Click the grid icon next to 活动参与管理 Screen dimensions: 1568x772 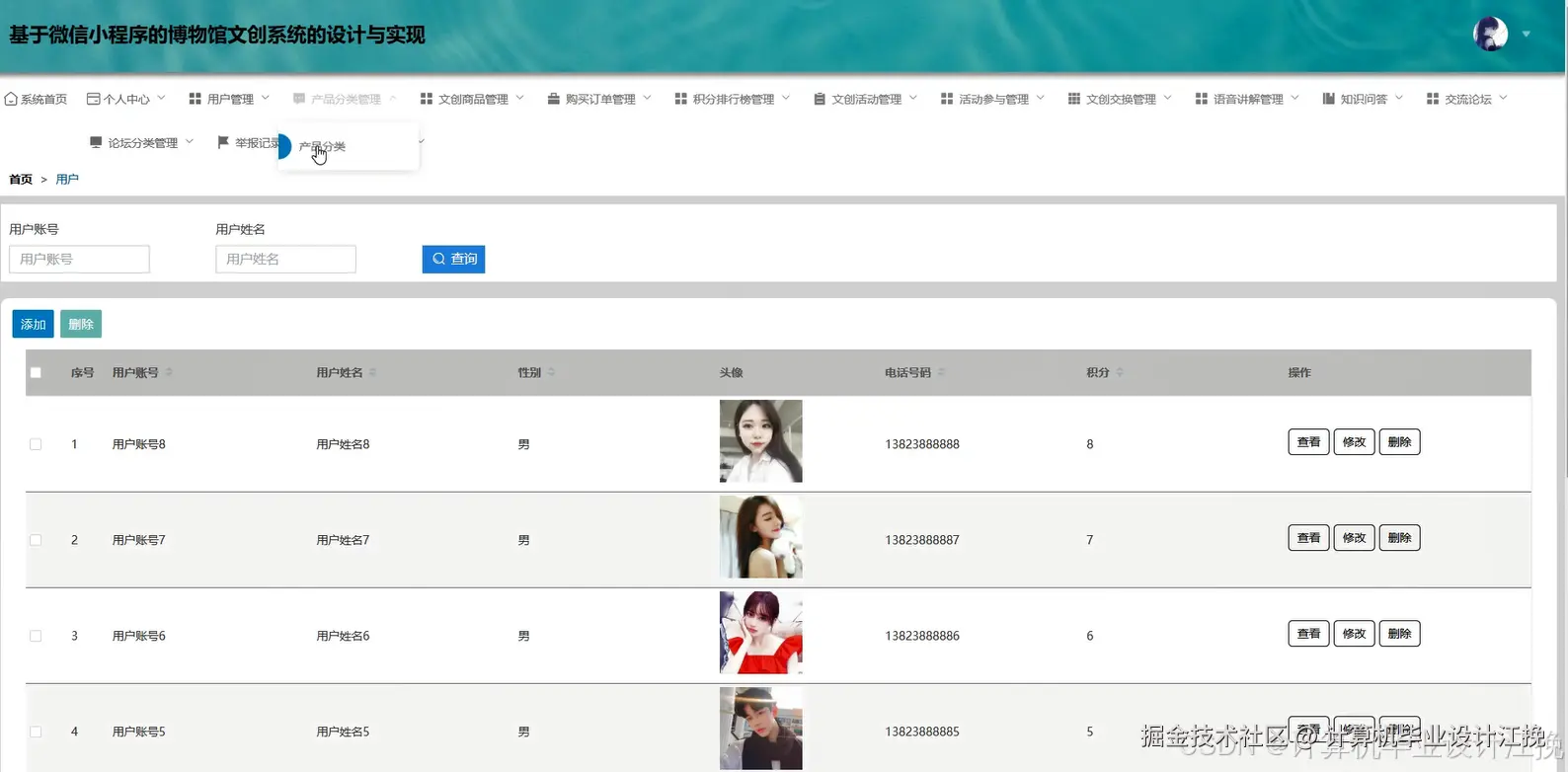[x=947, y=99]
